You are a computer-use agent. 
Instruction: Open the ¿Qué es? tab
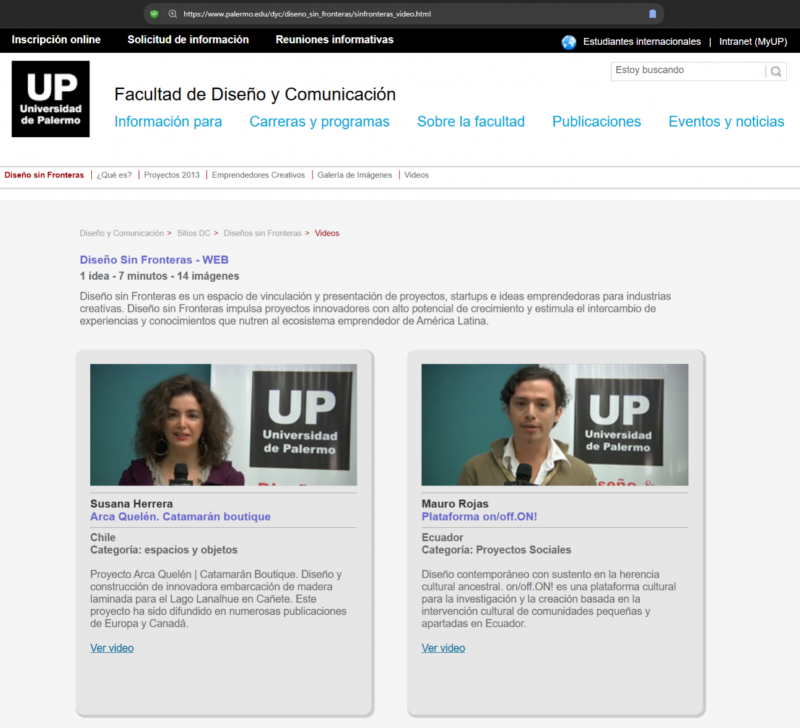coord(114,175)
